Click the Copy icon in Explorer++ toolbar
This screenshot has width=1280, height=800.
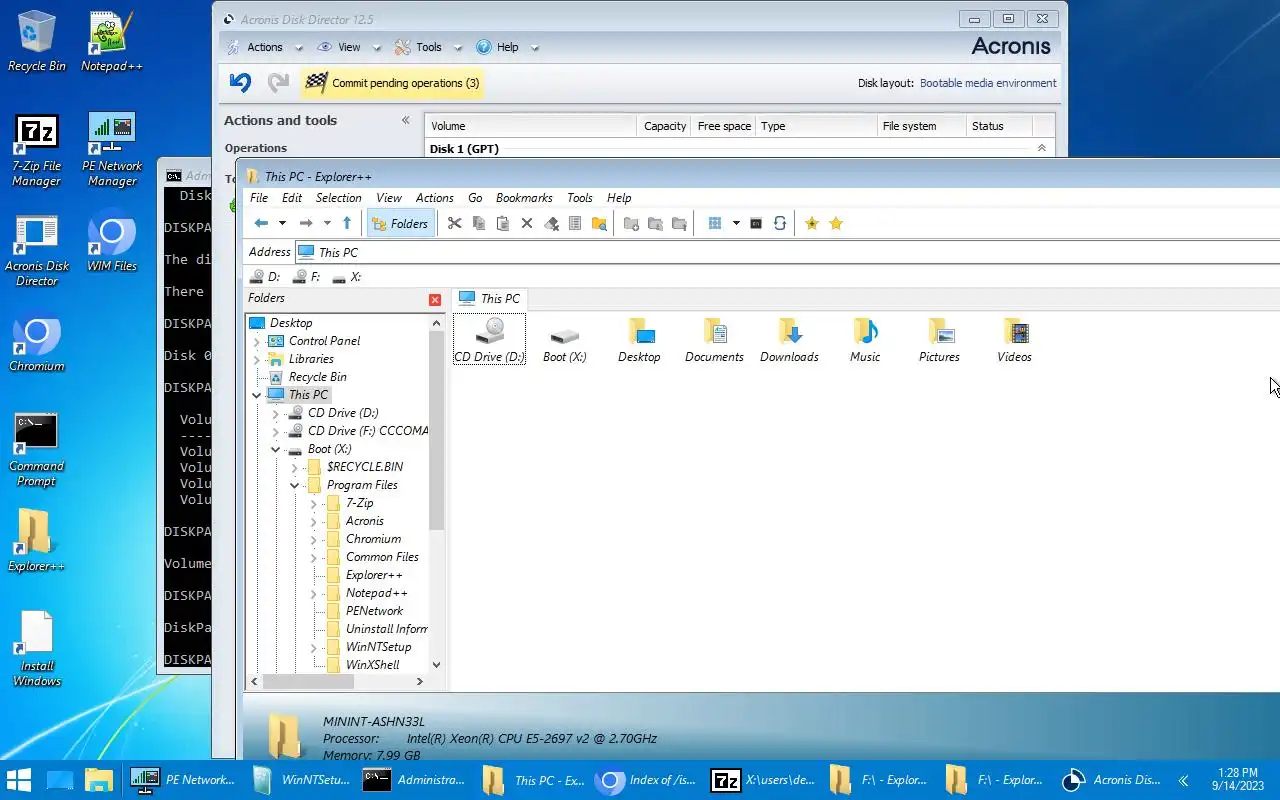click(x=478, y=223)
